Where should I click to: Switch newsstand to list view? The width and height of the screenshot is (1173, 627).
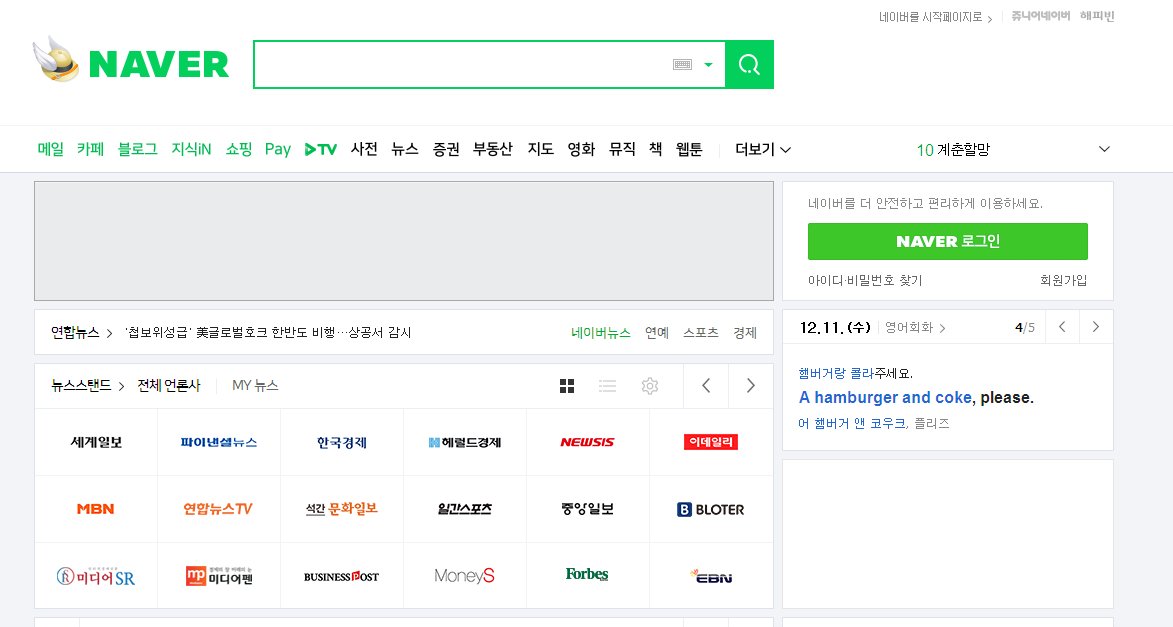(607, 386)
